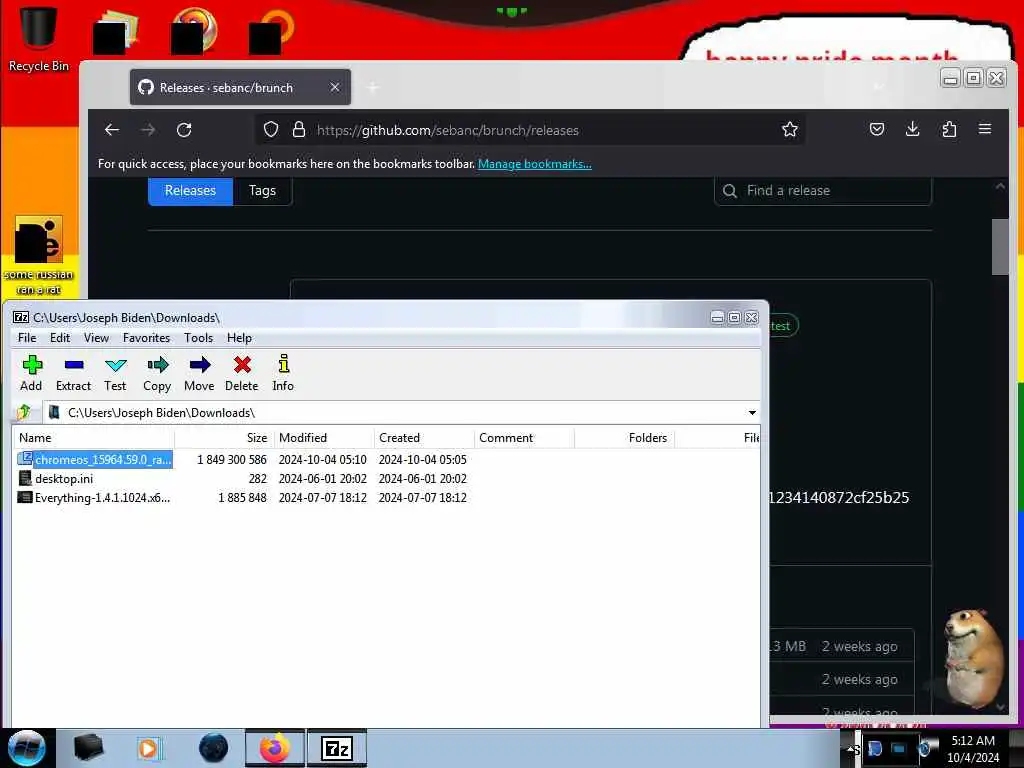Click the Info toolbar icon
Image resolution: width=1024 pixels, height=768 pixels.
click(x=283, y=373)
